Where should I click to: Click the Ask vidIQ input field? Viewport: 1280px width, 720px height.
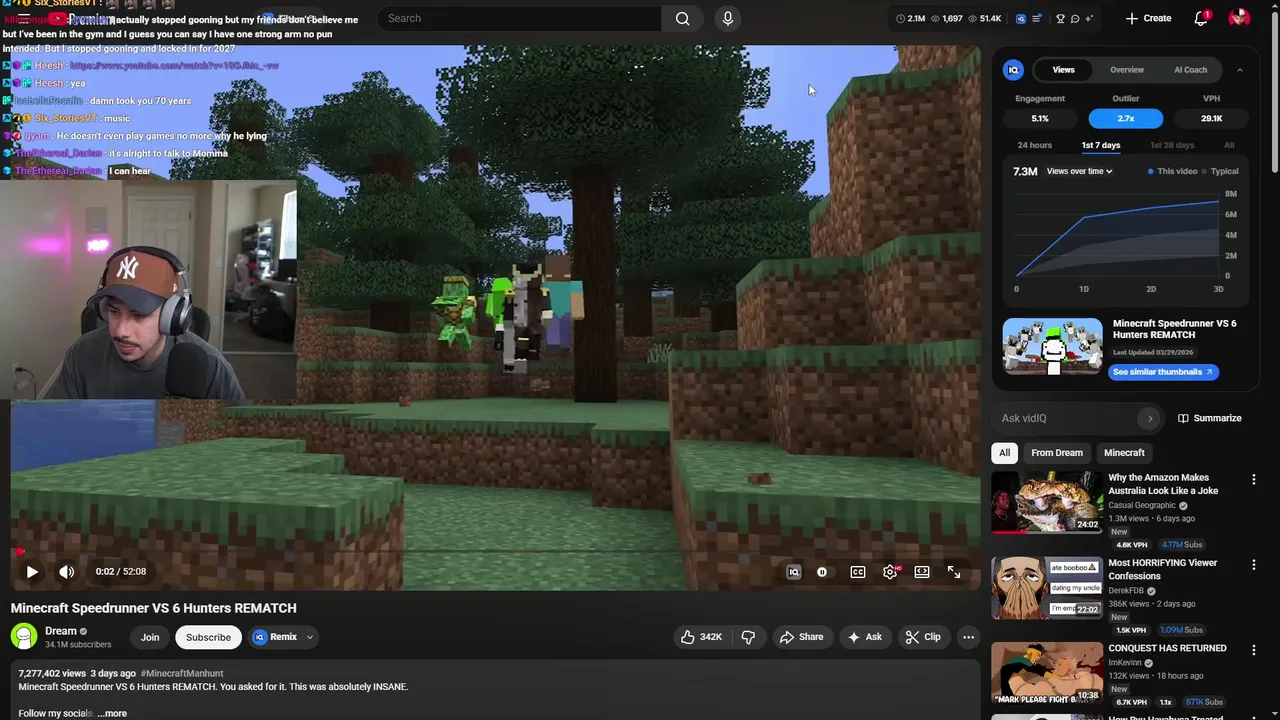click(x=1067, y=418)
